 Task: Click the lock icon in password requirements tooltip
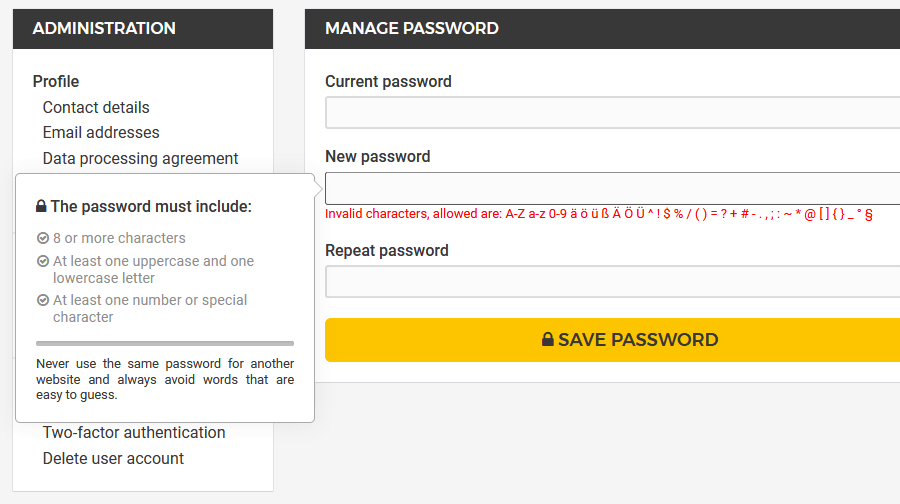pyautogui.click(x=41, y=207)
